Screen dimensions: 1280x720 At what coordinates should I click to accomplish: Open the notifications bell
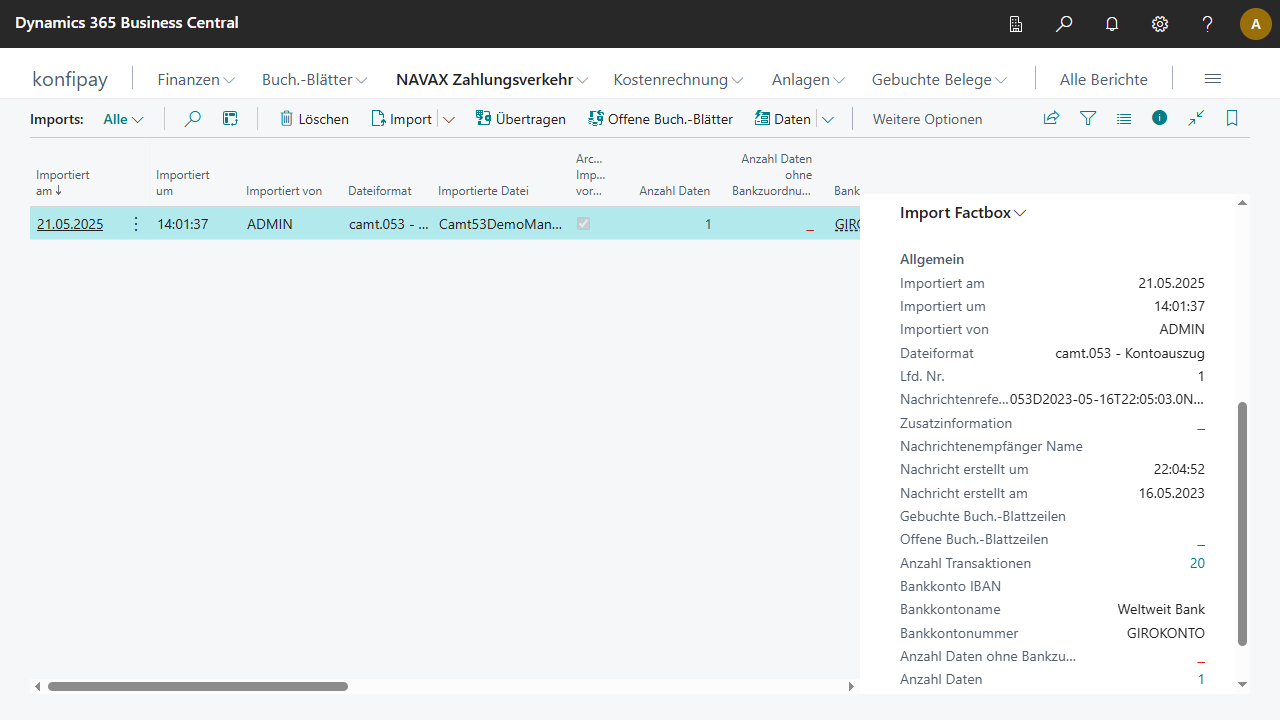[1112, 24]
